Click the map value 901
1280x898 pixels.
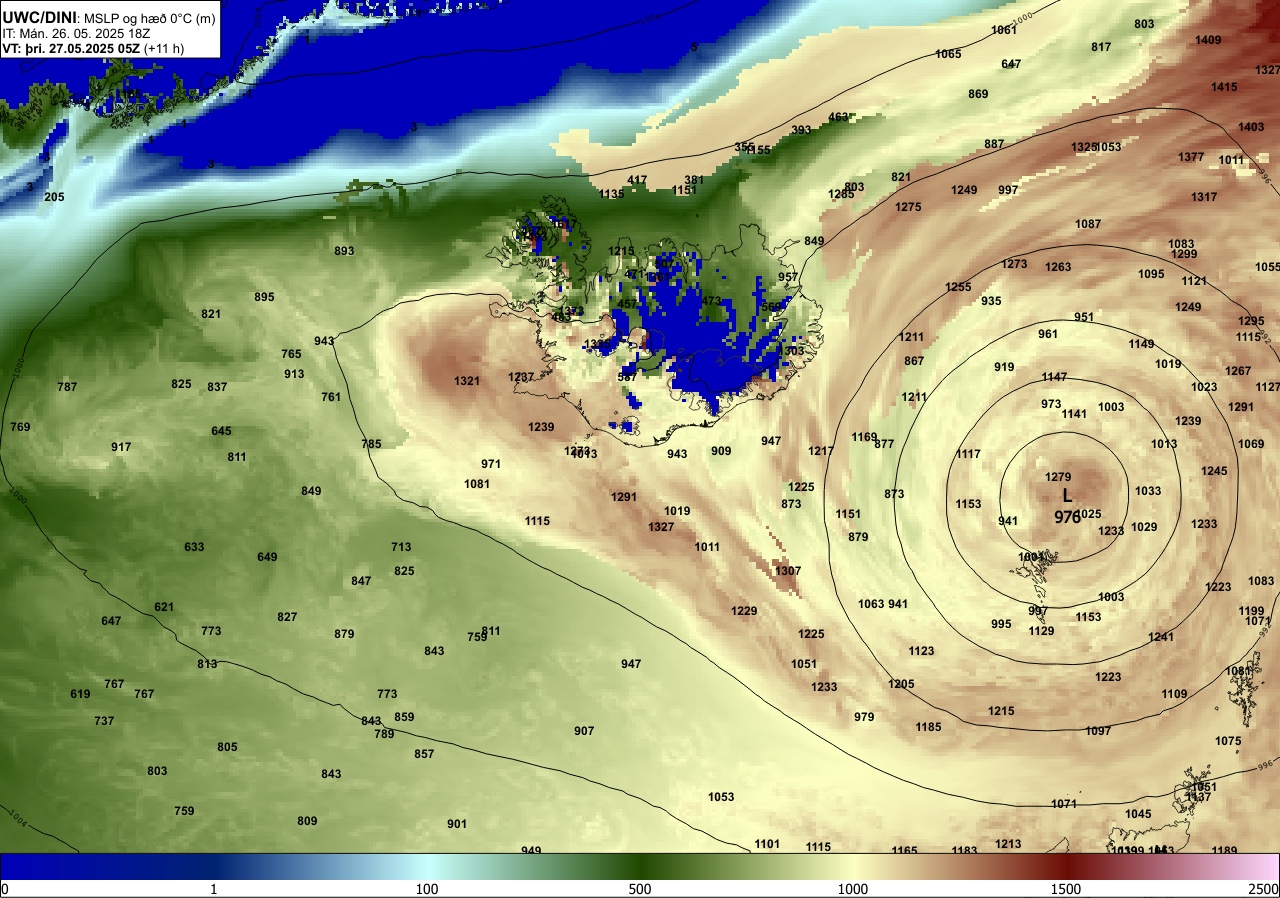click(457, 824)
